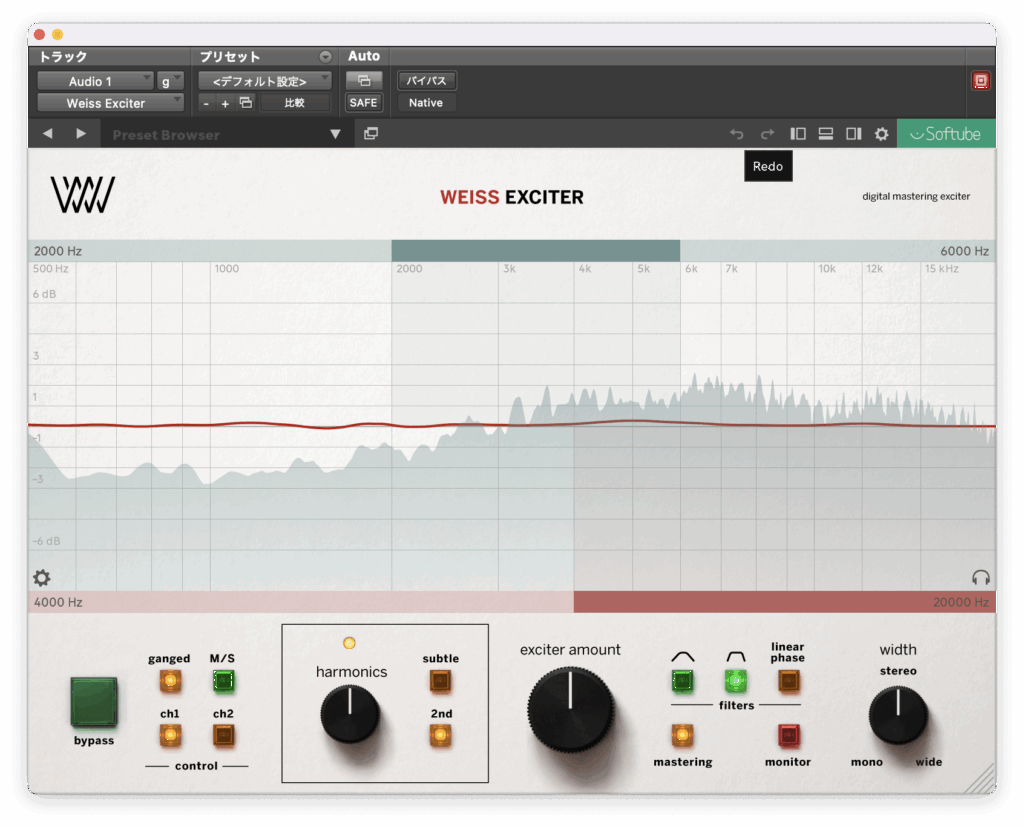Toggle the left side panel layout icon
The width and height of the screenshot is (1024, 827).
click(x=797, y=134)
